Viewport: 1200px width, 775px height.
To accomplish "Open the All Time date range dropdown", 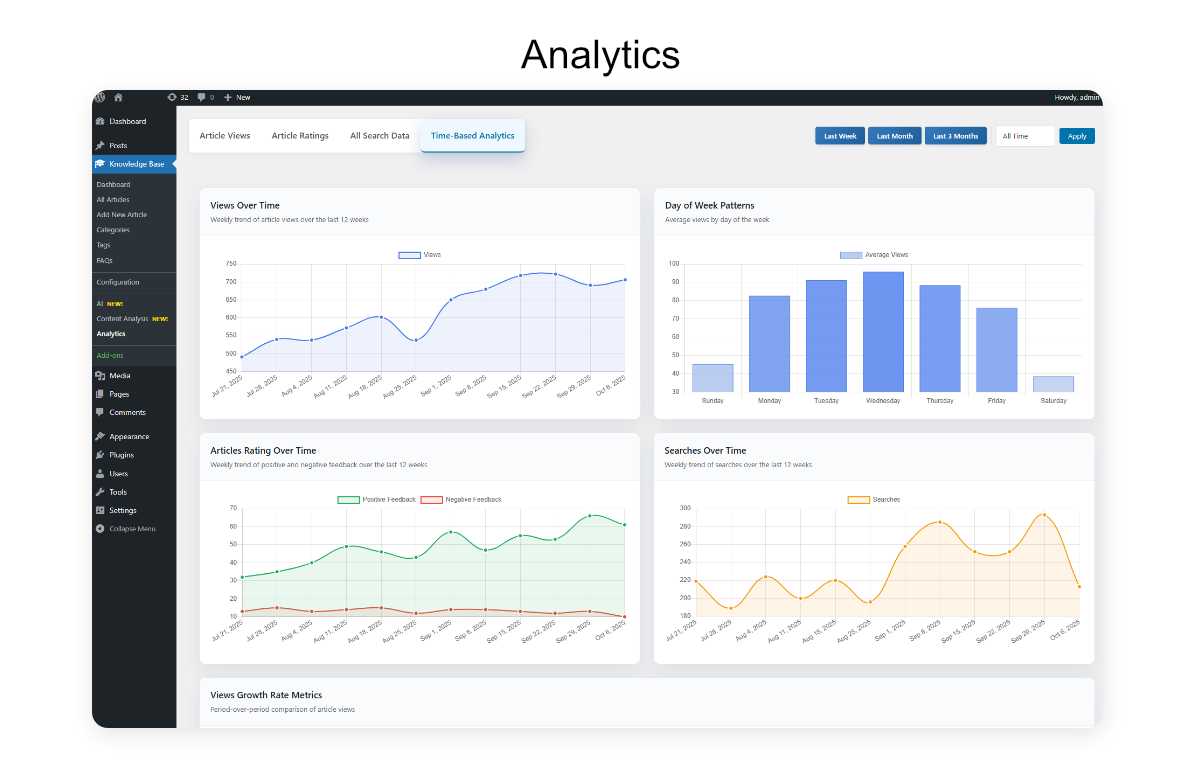I will pos(1025,135).
